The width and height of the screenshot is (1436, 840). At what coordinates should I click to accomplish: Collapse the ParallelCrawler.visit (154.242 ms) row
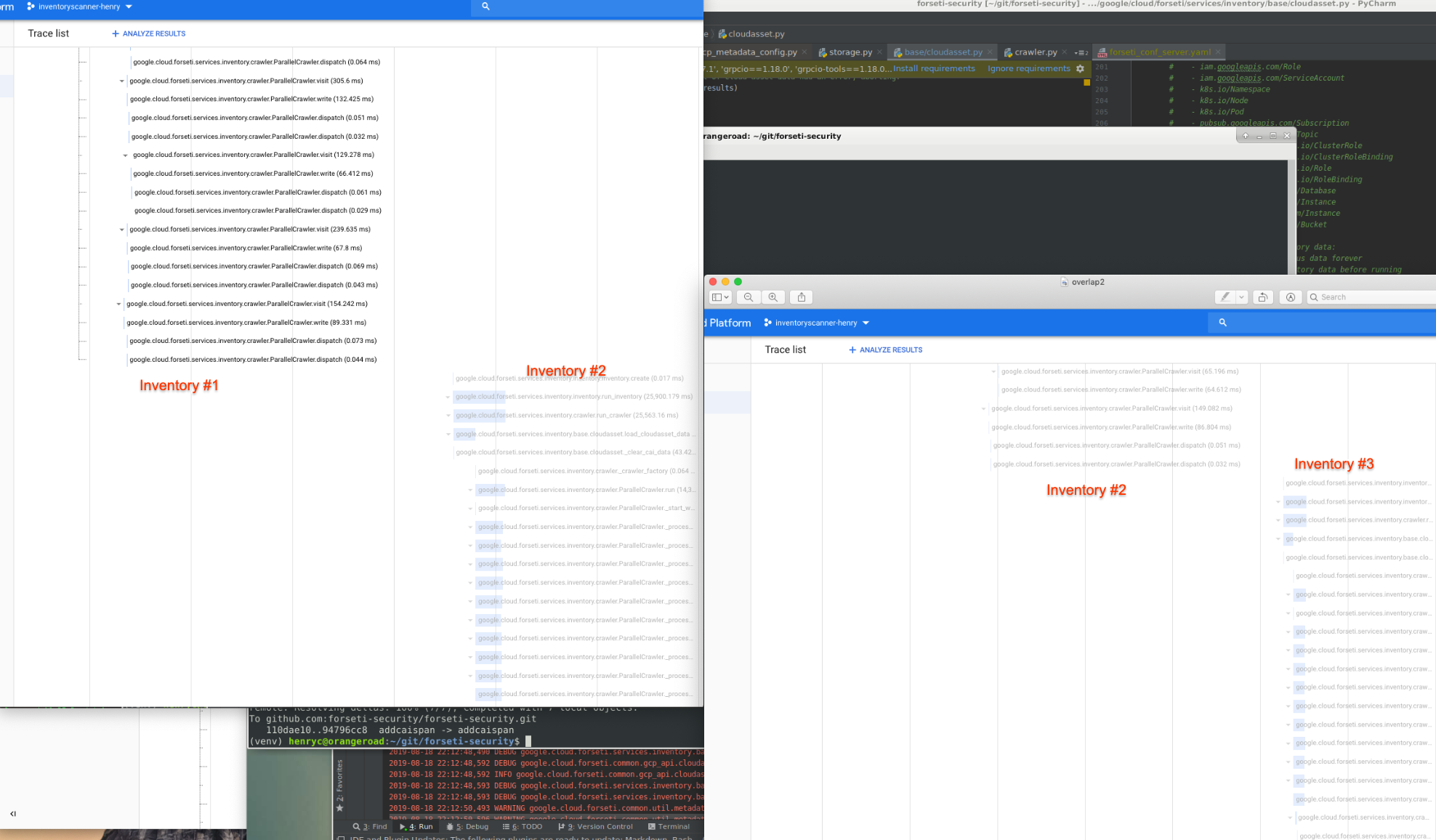pyautogui.click(x=118, y=304)
